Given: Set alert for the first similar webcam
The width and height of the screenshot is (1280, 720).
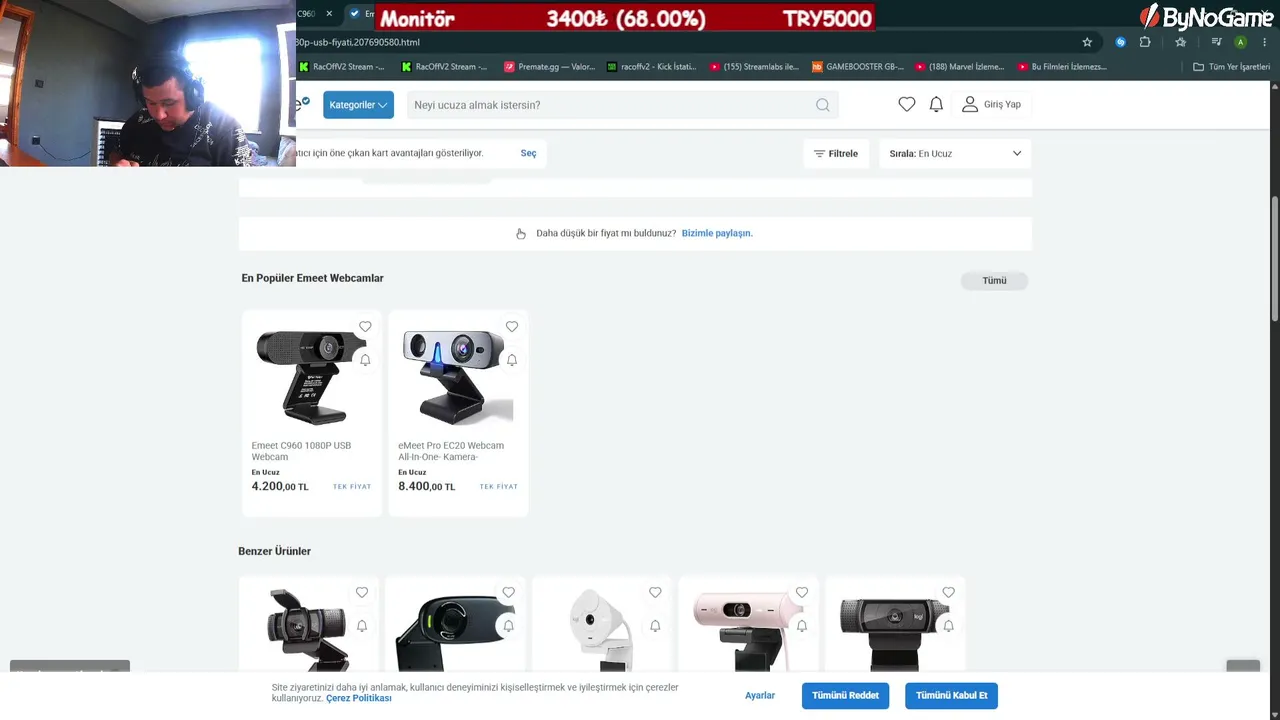Looking at the screenshot, I should pos(362,626).
